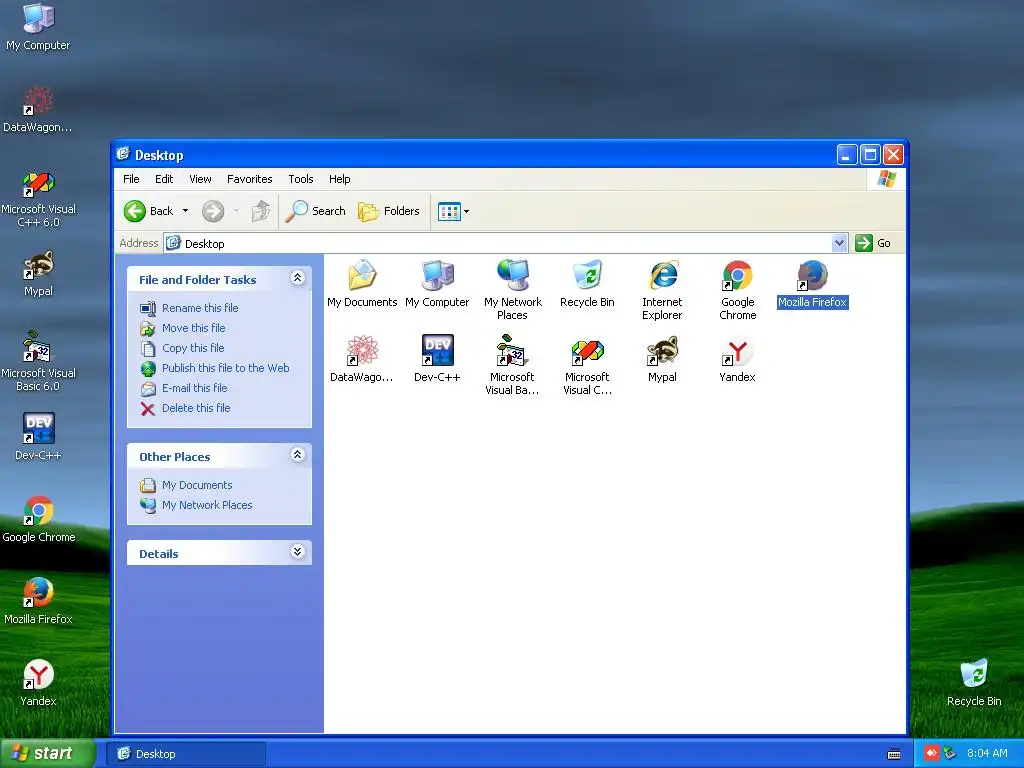The image size is (1024, 768).
Task: Open the Help menu
Action: 340,179
